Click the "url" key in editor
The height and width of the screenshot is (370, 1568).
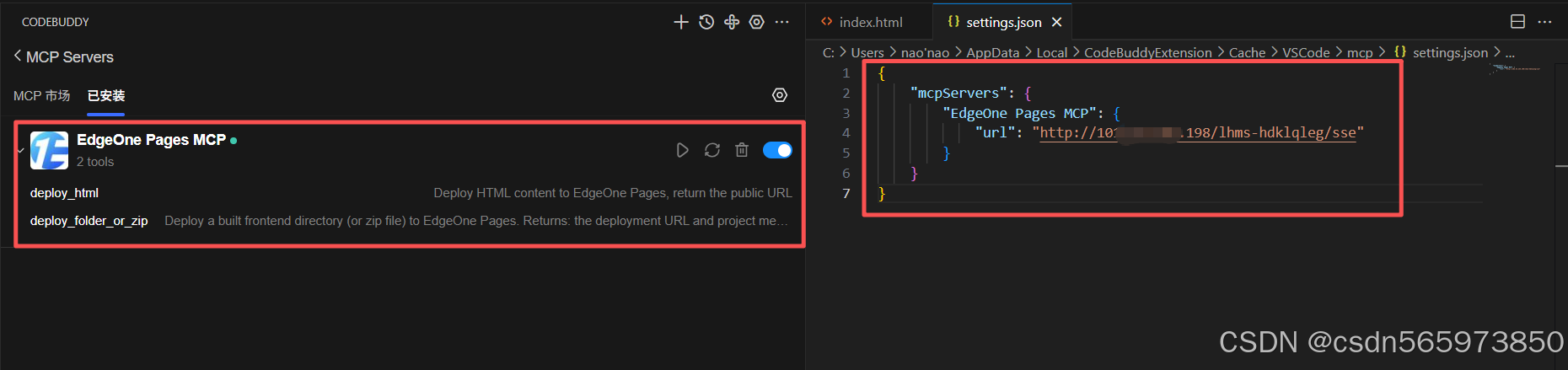pyautogui.click(x=995, y=133)
